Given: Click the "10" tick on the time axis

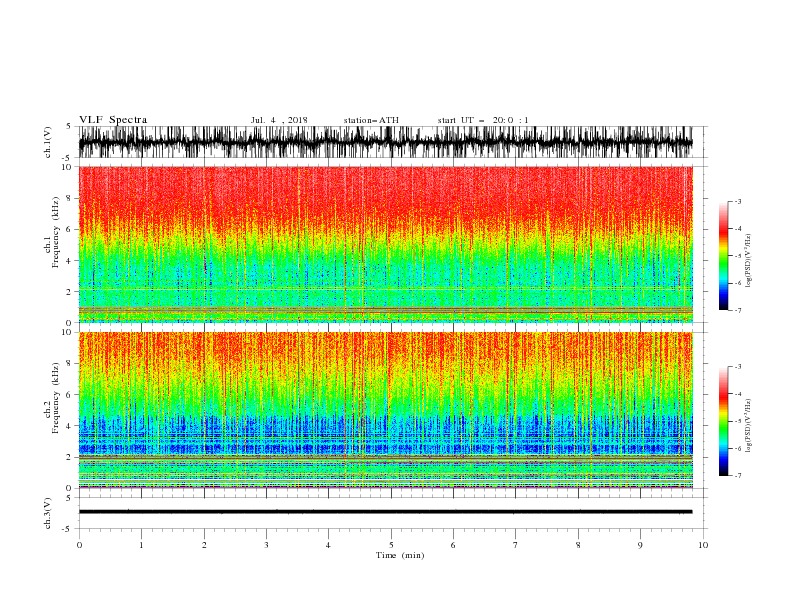Looking at the screenshot, I should 703,545.
